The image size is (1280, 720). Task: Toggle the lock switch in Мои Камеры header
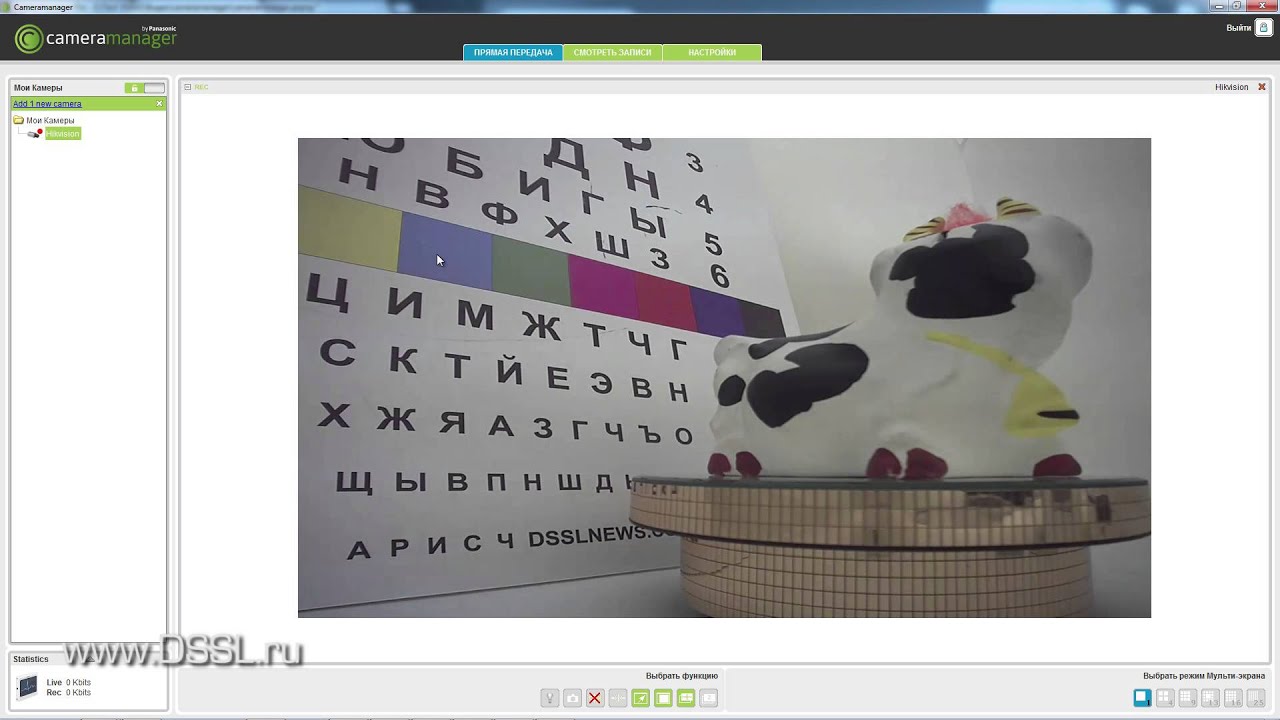pos(145,88)
